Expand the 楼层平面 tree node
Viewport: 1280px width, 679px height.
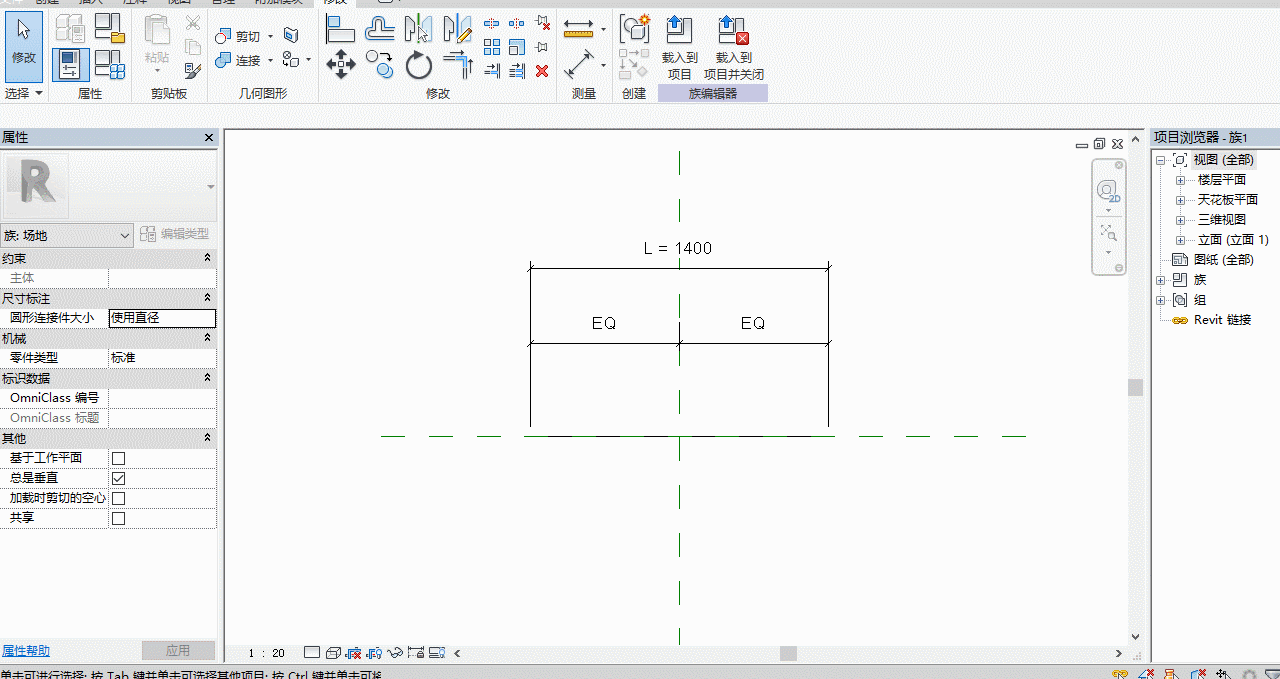(1180, 180)
